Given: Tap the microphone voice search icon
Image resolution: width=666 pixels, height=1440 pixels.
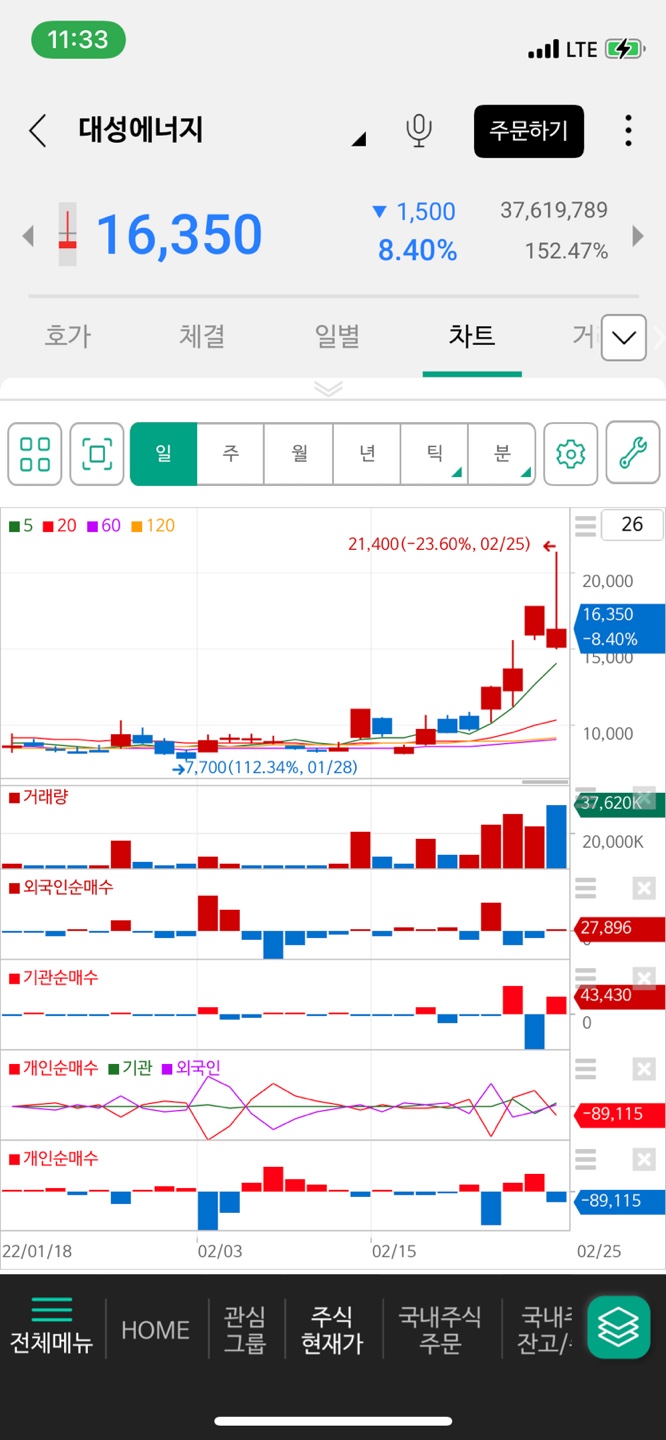Looking at the screenshot, I should [x=419, y=131].
